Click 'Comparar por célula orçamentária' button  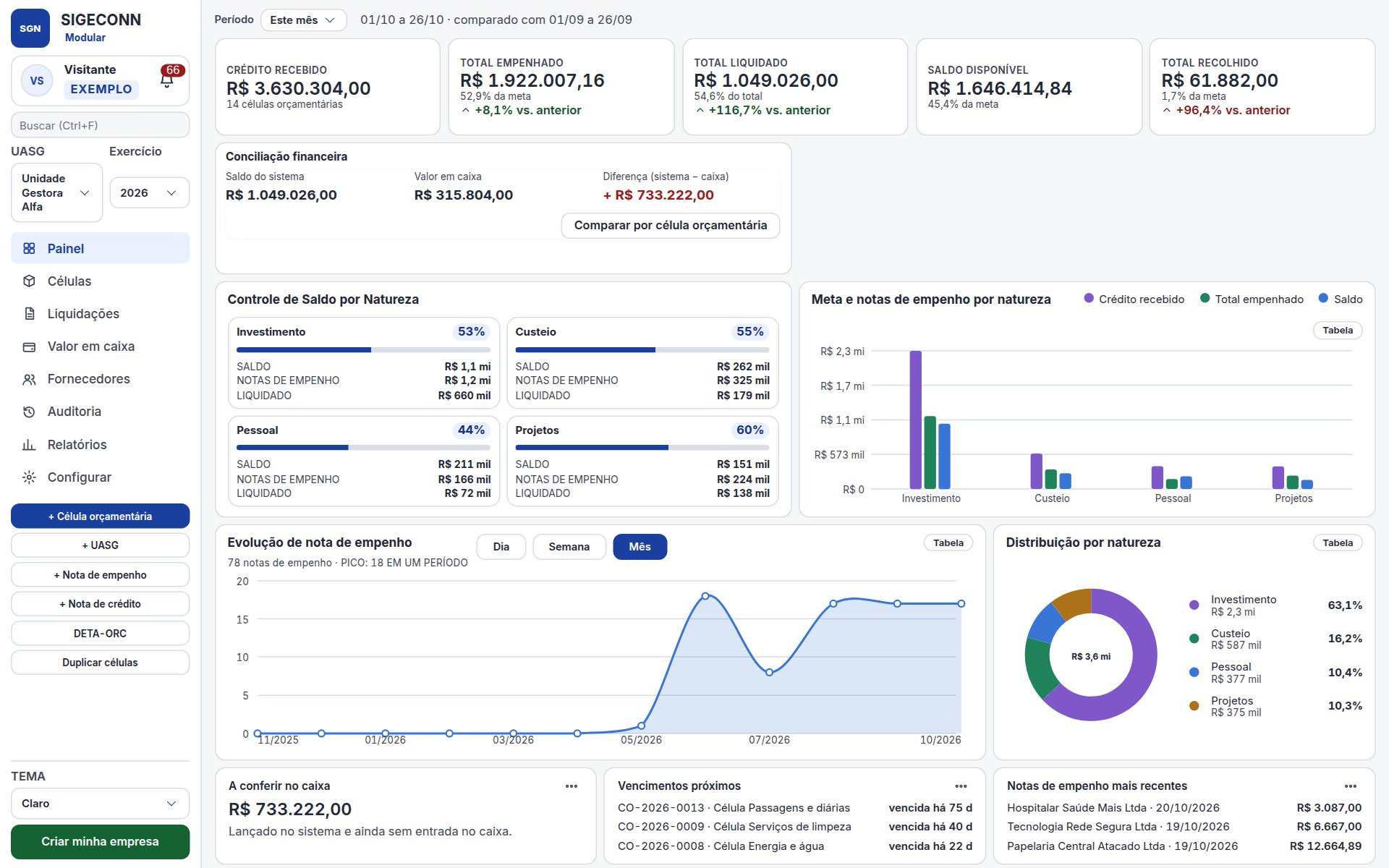click(x=670, y=226)
